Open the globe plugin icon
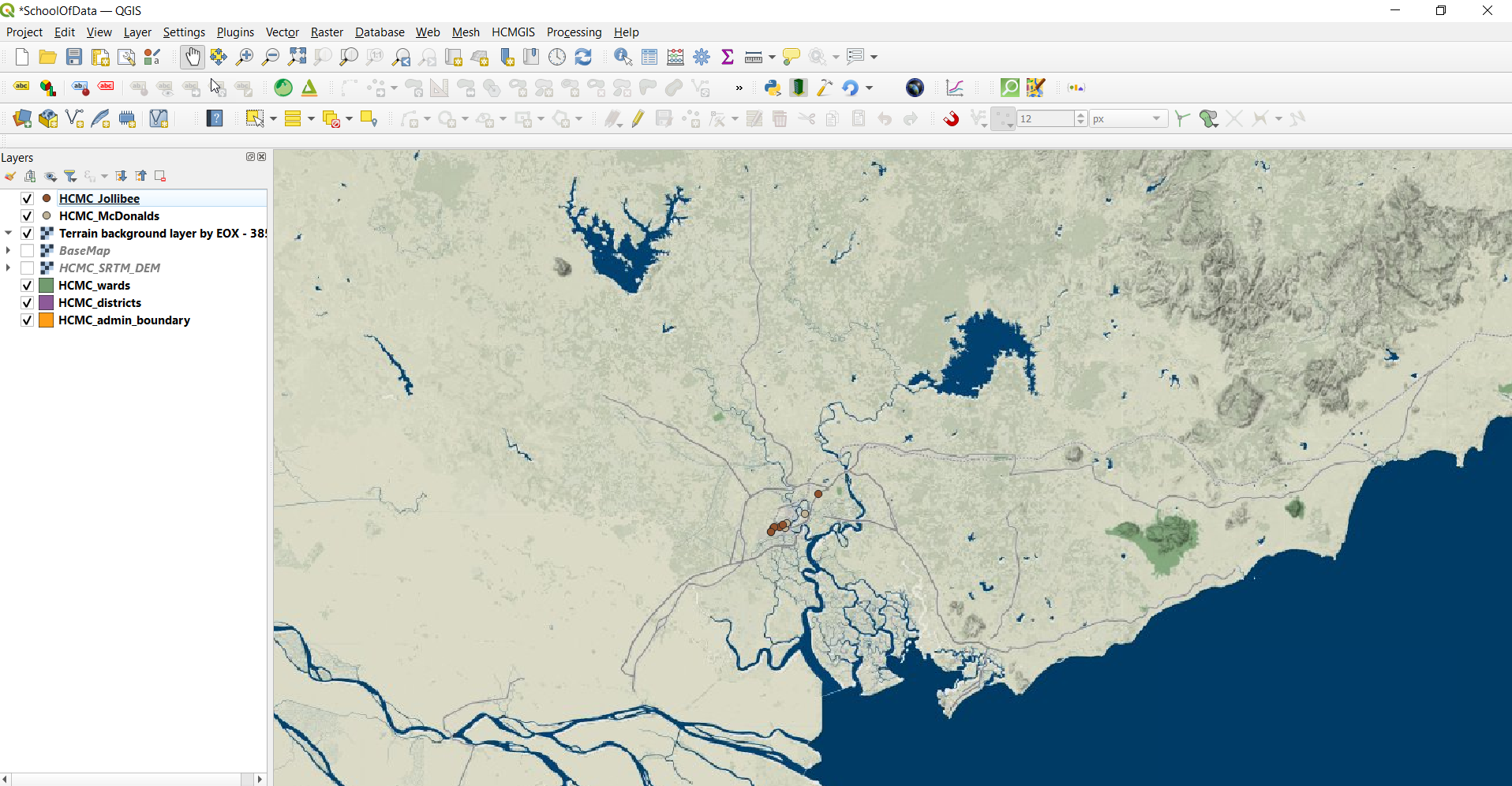This screenshot has width=1512, height=786. (915, 88)
